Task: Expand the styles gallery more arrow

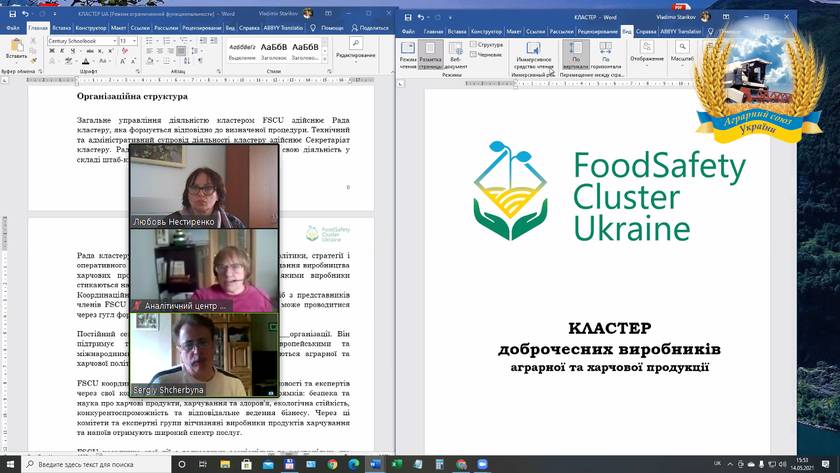Action: click(x=324, y=59)
